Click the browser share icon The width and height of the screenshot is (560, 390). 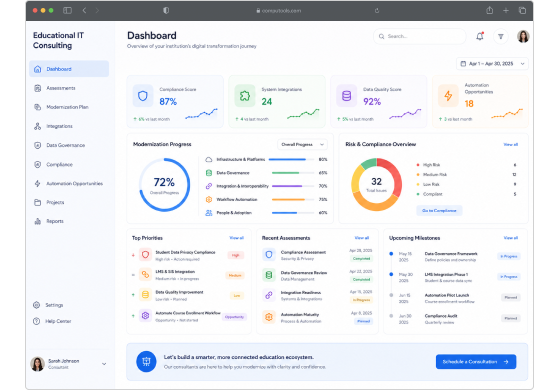click(x=490, y=10)
